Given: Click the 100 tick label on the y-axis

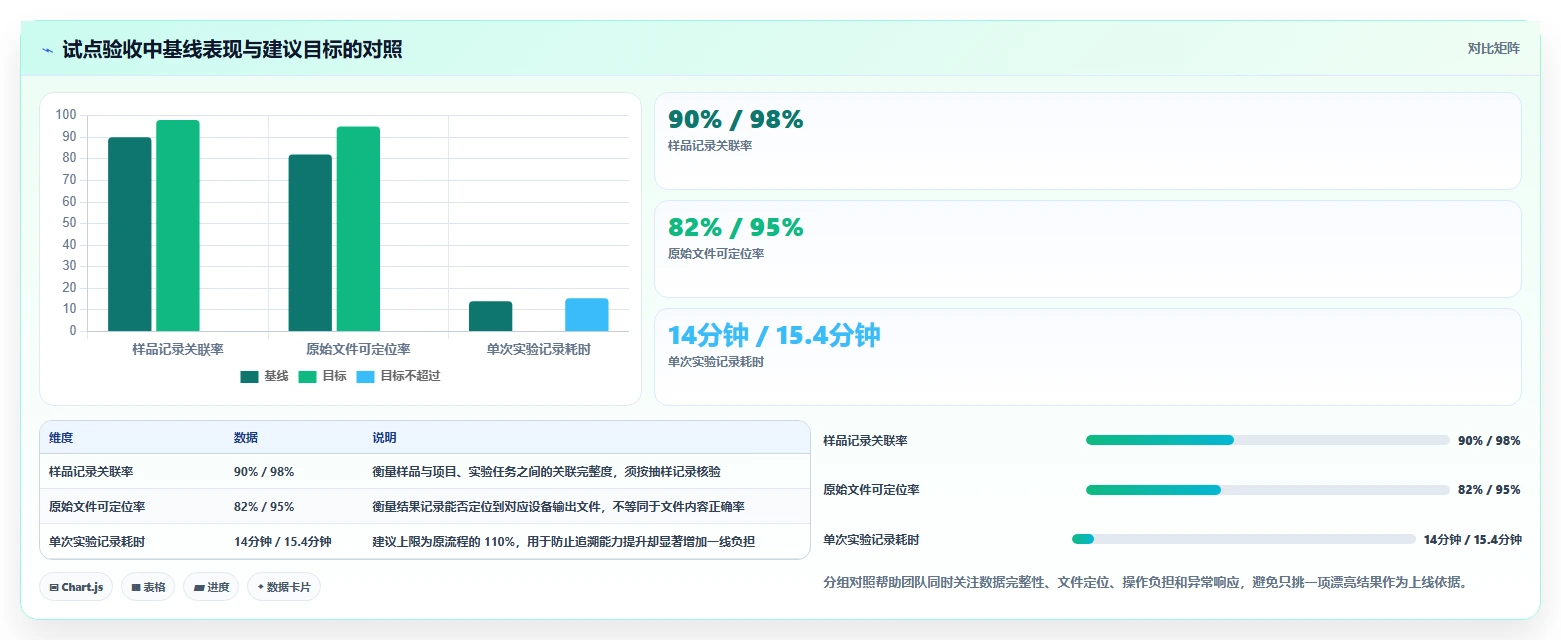Looking at the screenshot, I should click(66, 115).
